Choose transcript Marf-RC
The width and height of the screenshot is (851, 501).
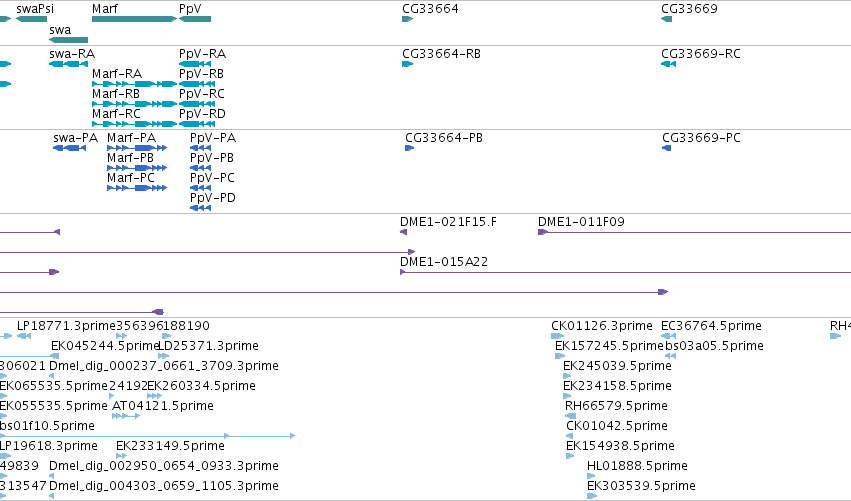116,114
